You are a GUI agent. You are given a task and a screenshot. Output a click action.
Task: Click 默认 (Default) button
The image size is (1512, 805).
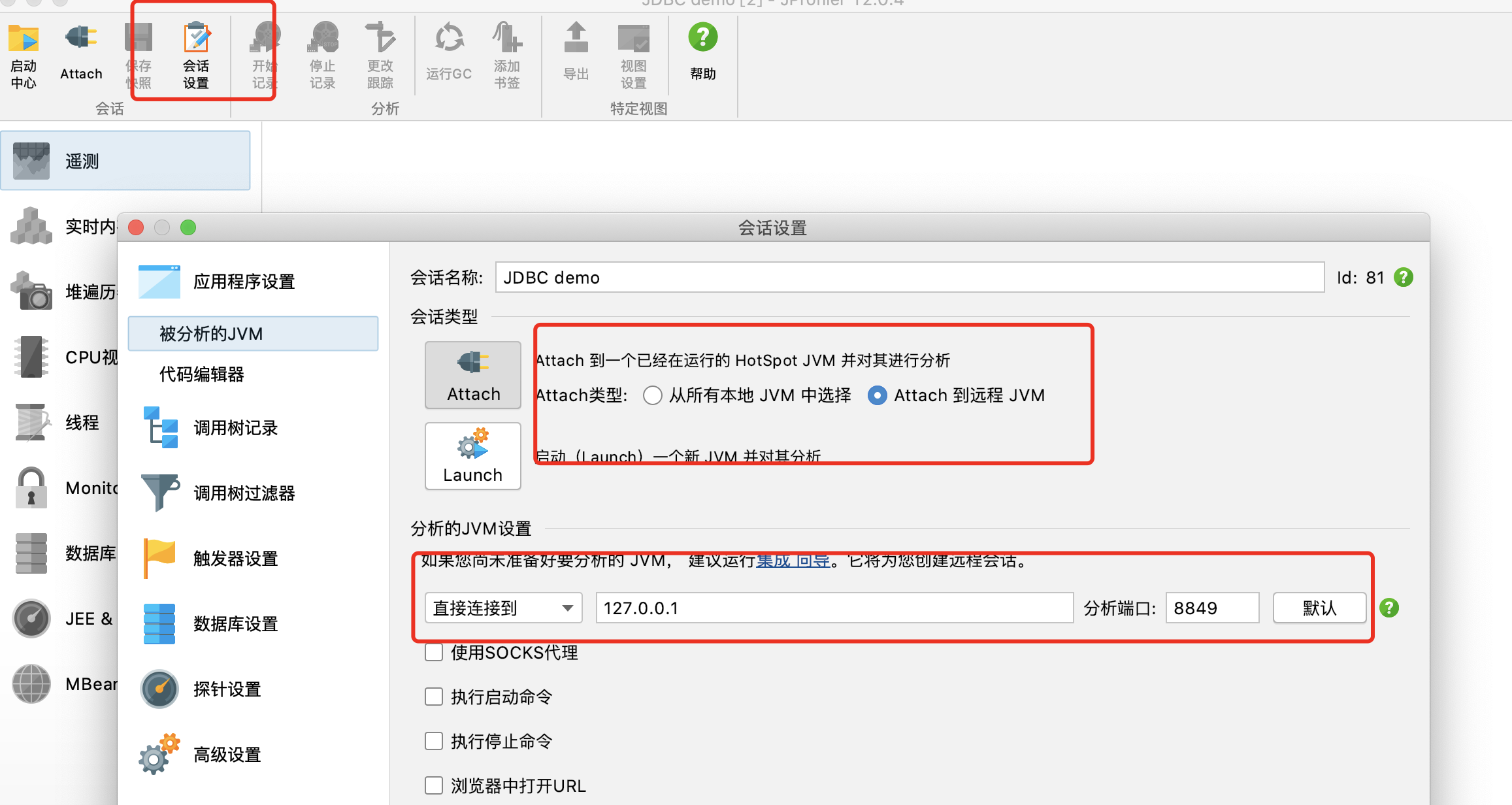(1318, 608)
